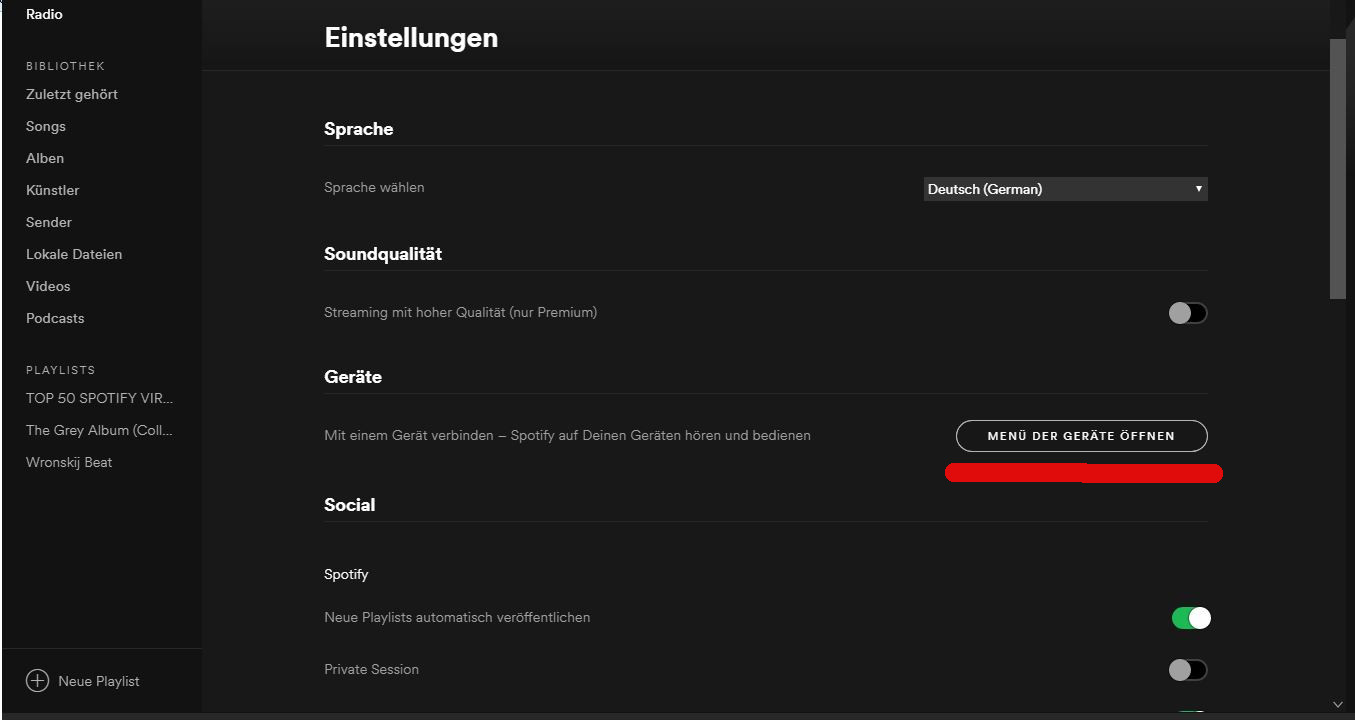Screen dimensions: 1355x720
Task: Open Lokale Dateien
Action: tap(74, 254)
